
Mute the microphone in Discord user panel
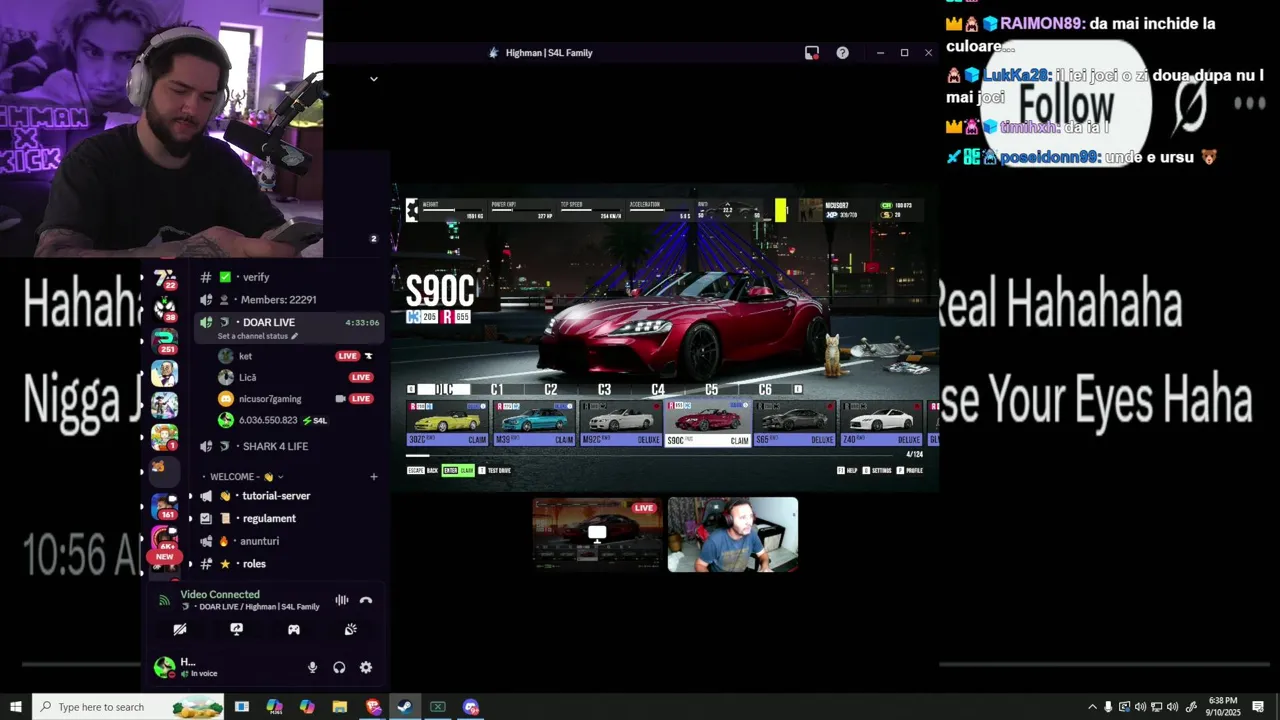(x=312, y=667)
